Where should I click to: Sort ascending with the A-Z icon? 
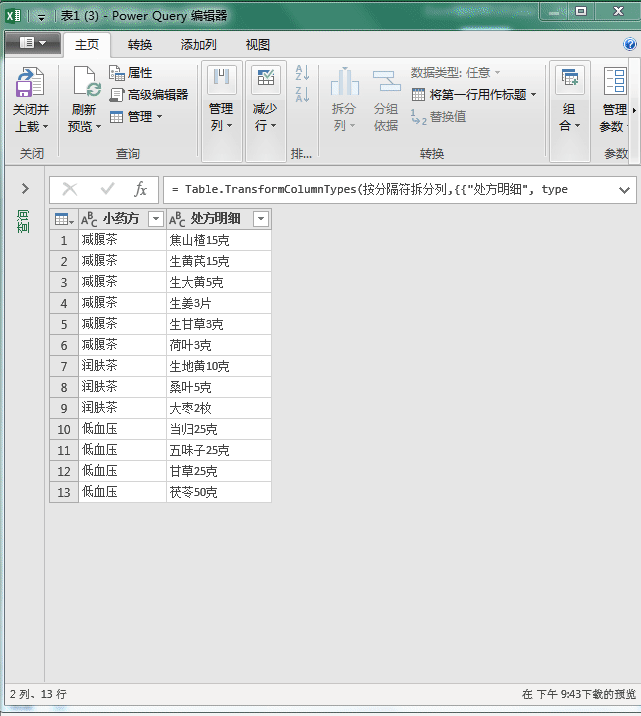tap(302, 73)
